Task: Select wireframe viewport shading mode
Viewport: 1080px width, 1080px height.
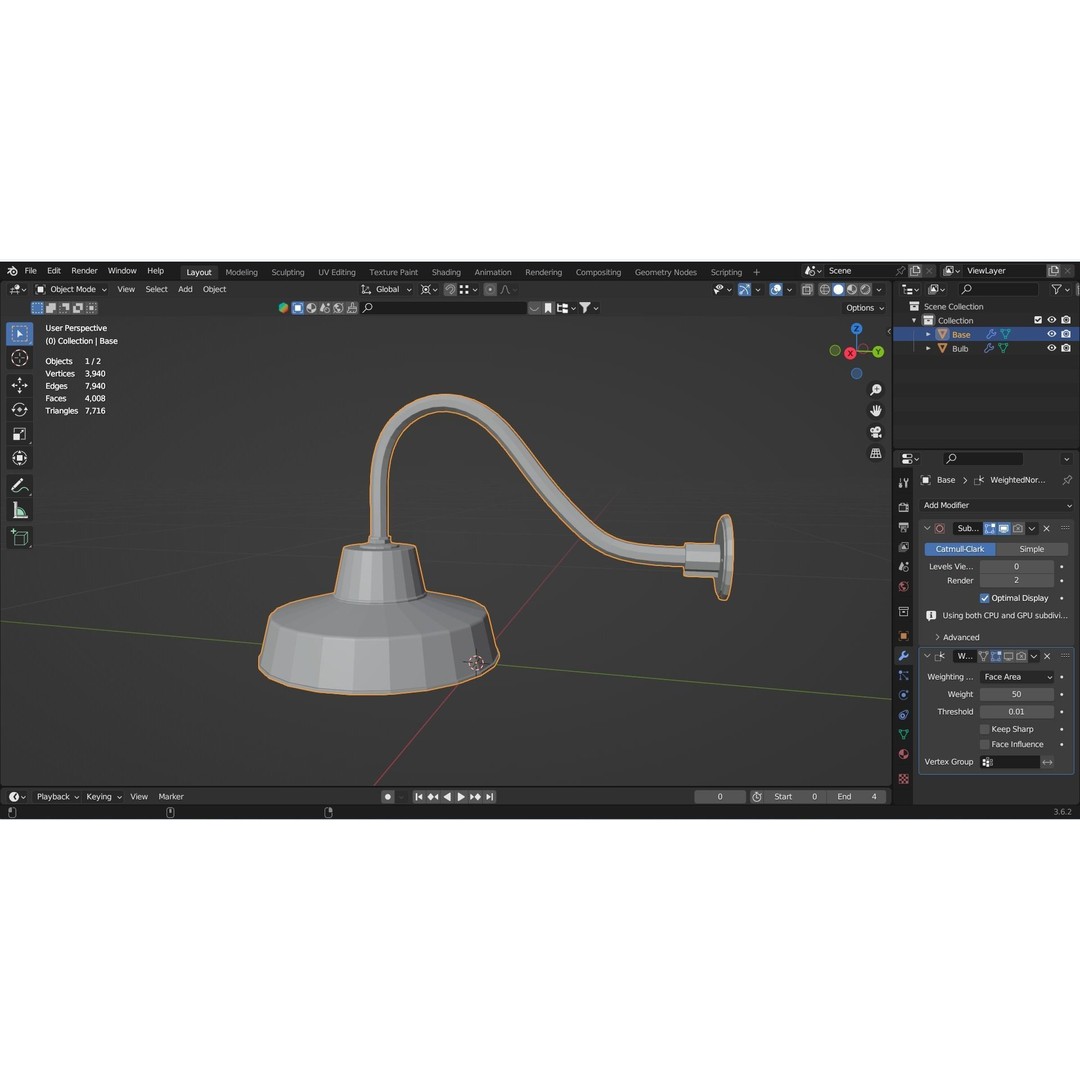Action: click(824, 290)
